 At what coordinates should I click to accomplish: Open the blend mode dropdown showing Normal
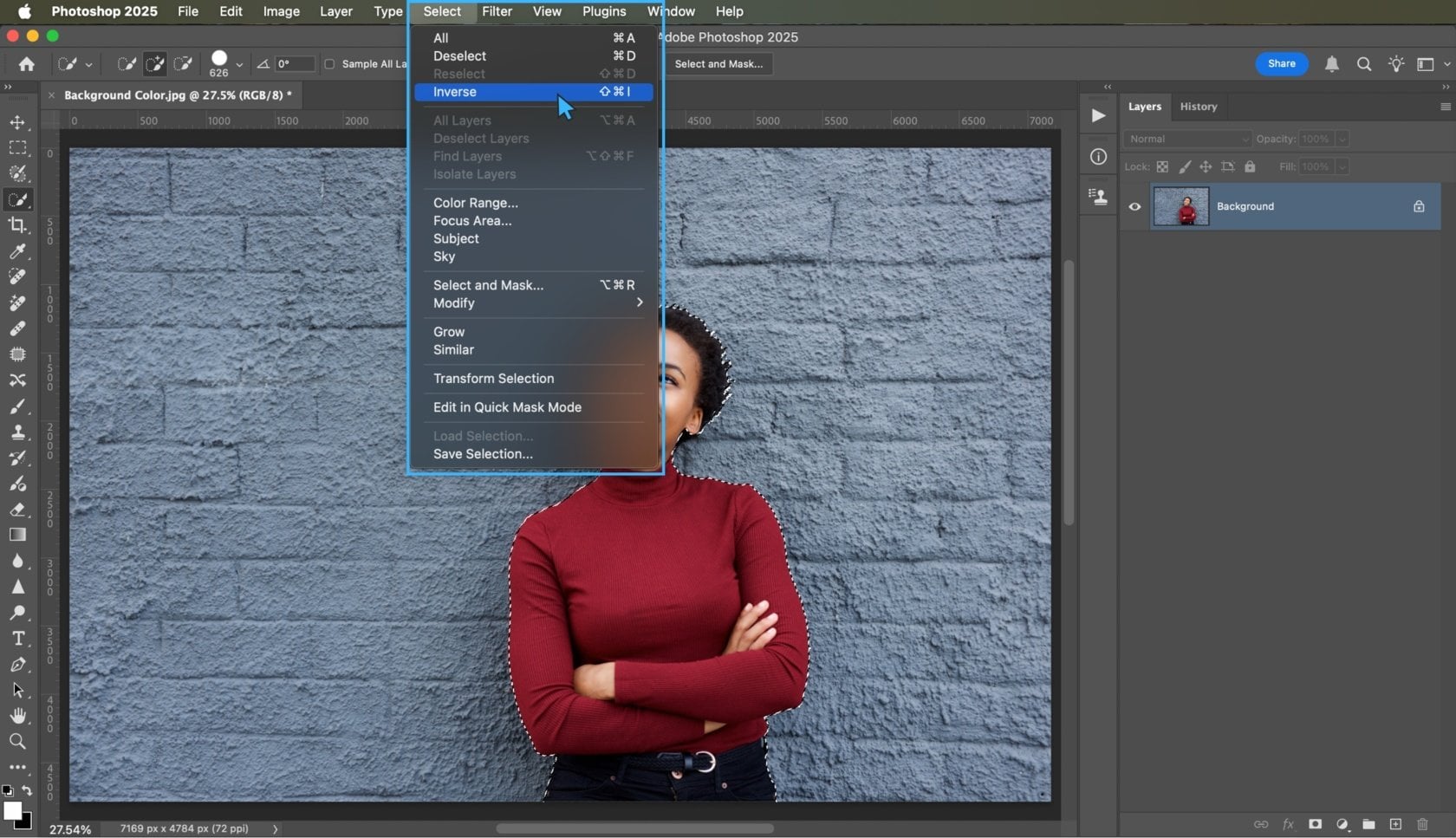[x=1186, y=139]
